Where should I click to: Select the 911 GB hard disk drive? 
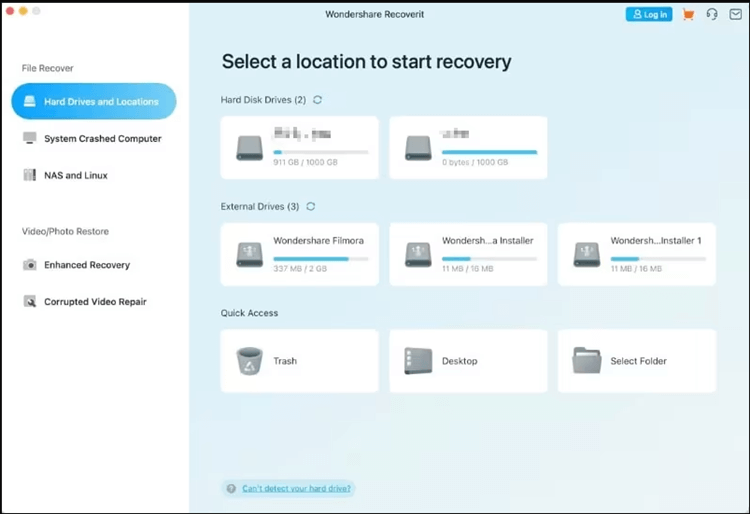click(299, 148)
